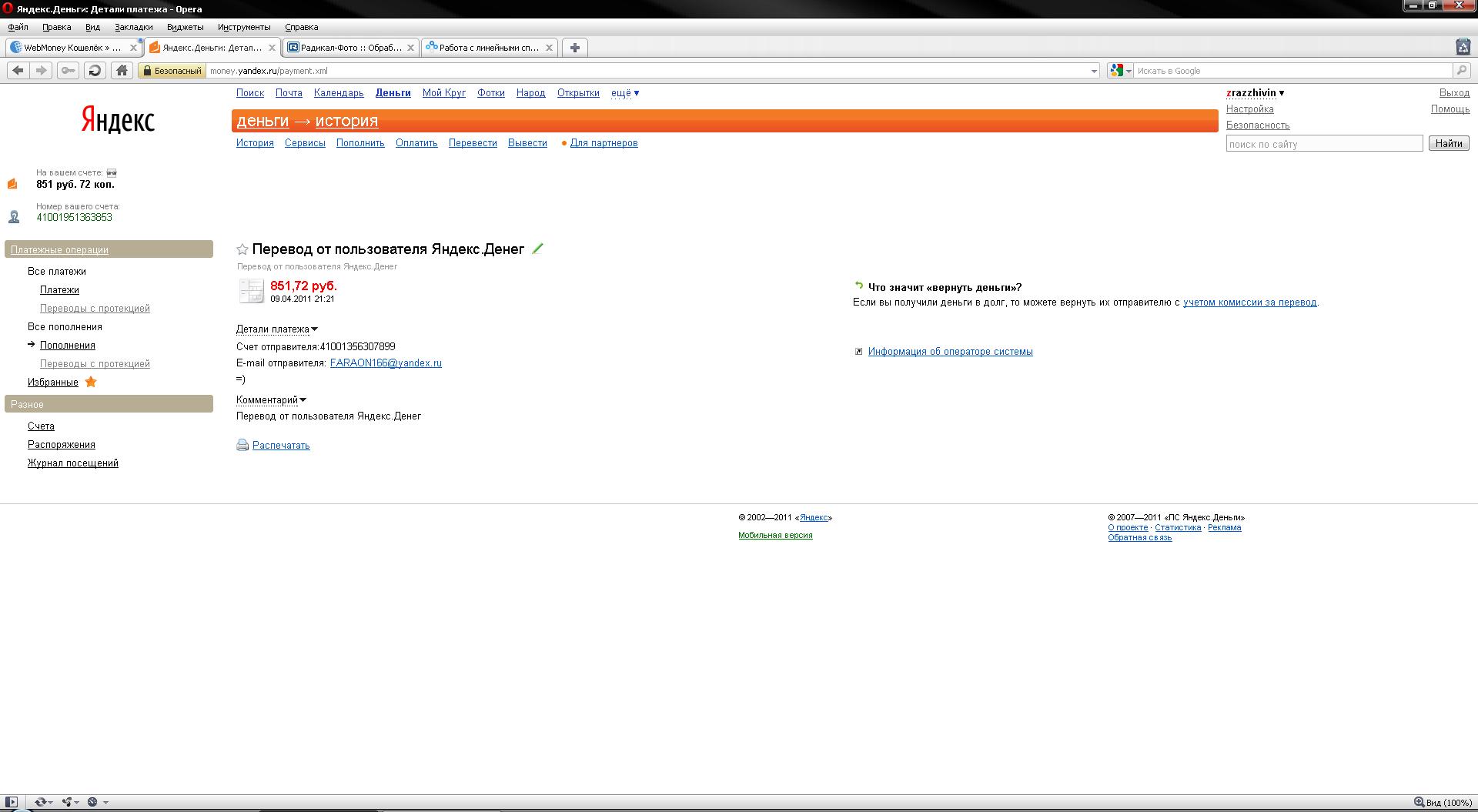Viewport: 1478px width, 812px height.
Task: Edit the payment title with the pencil icon
Action: pyautogui.click(x=537, y=249)
